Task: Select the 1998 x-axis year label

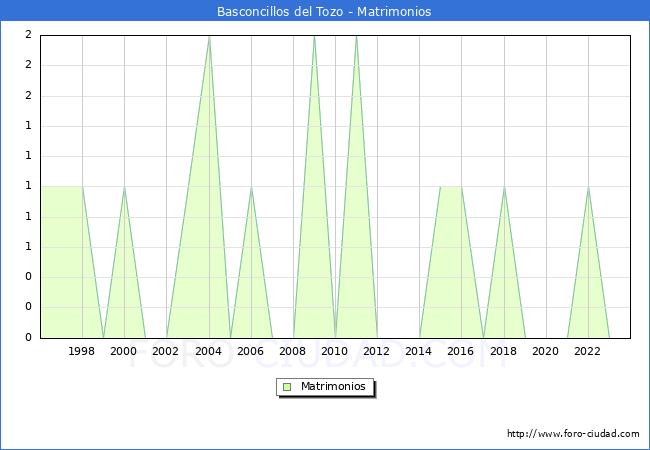Action: pos(82,351)
